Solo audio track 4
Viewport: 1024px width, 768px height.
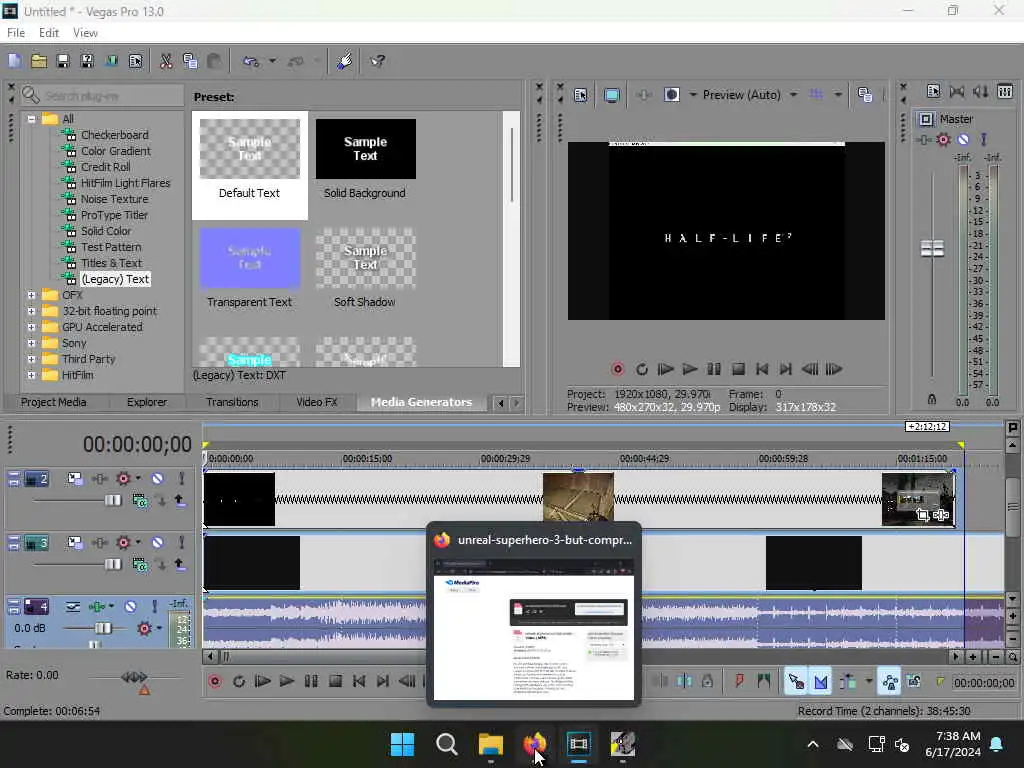pos(155,607)
